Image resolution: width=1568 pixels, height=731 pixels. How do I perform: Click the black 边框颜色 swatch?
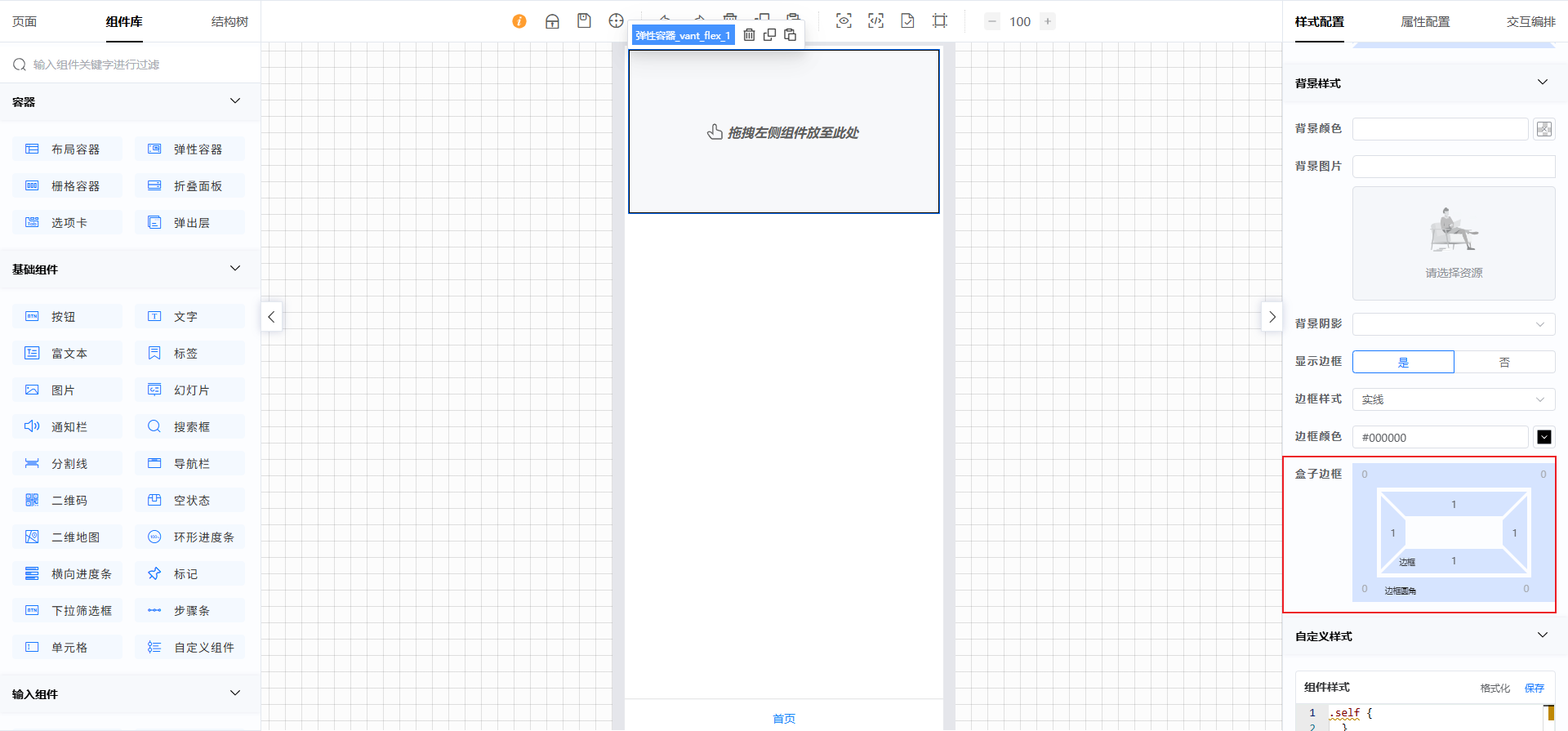(x=1543, y=437)
